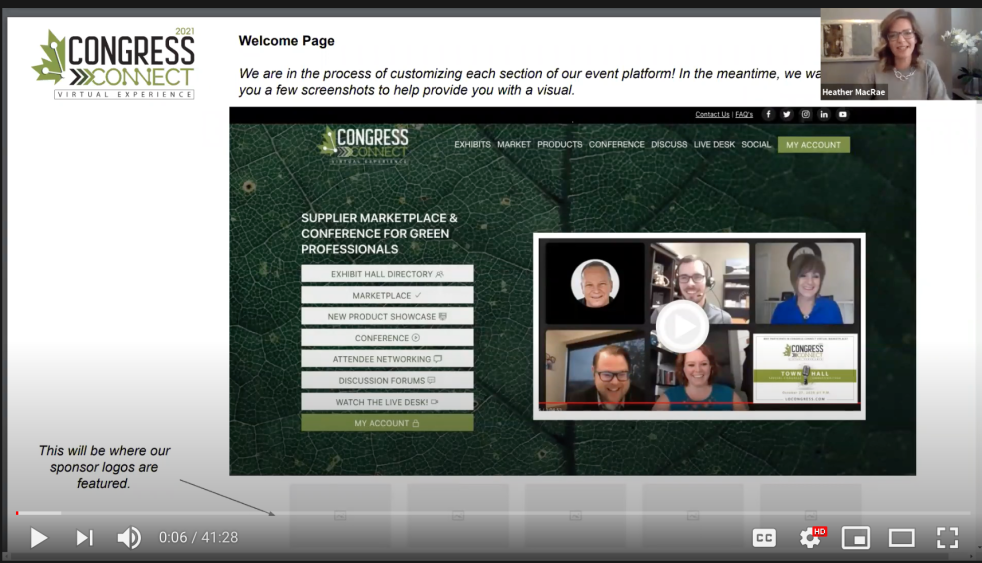This screenshot has height=563, width=982.
Task: Enable miniplayer mode
Action: (x=856, y=538)
